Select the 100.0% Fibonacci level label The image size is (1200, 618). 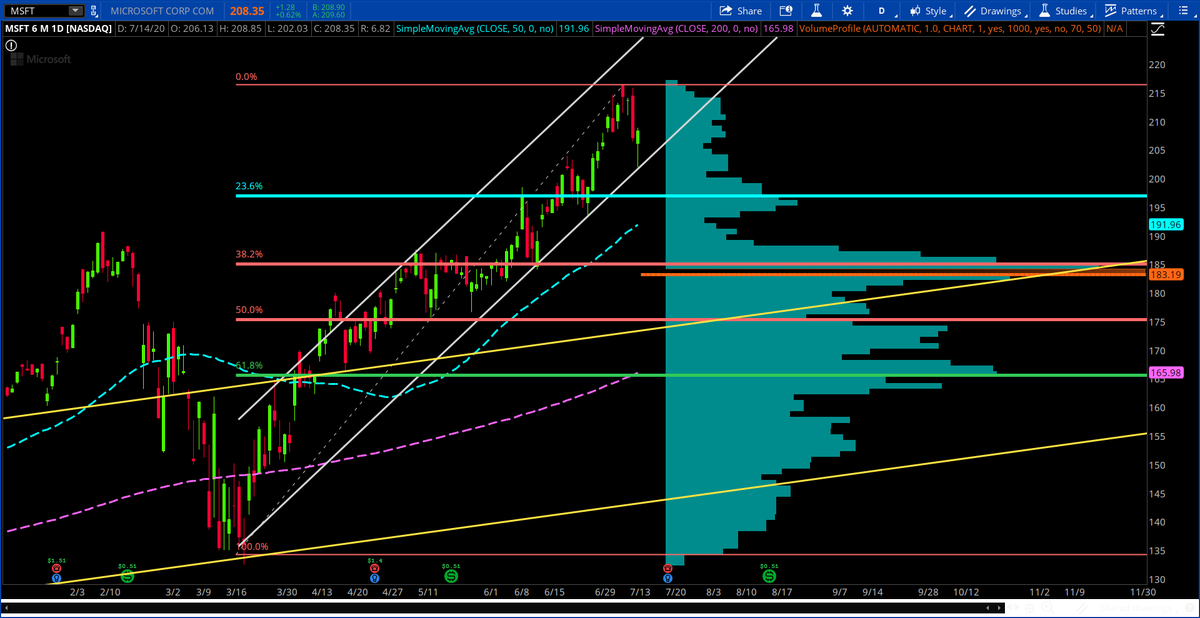tap(251, 547)
